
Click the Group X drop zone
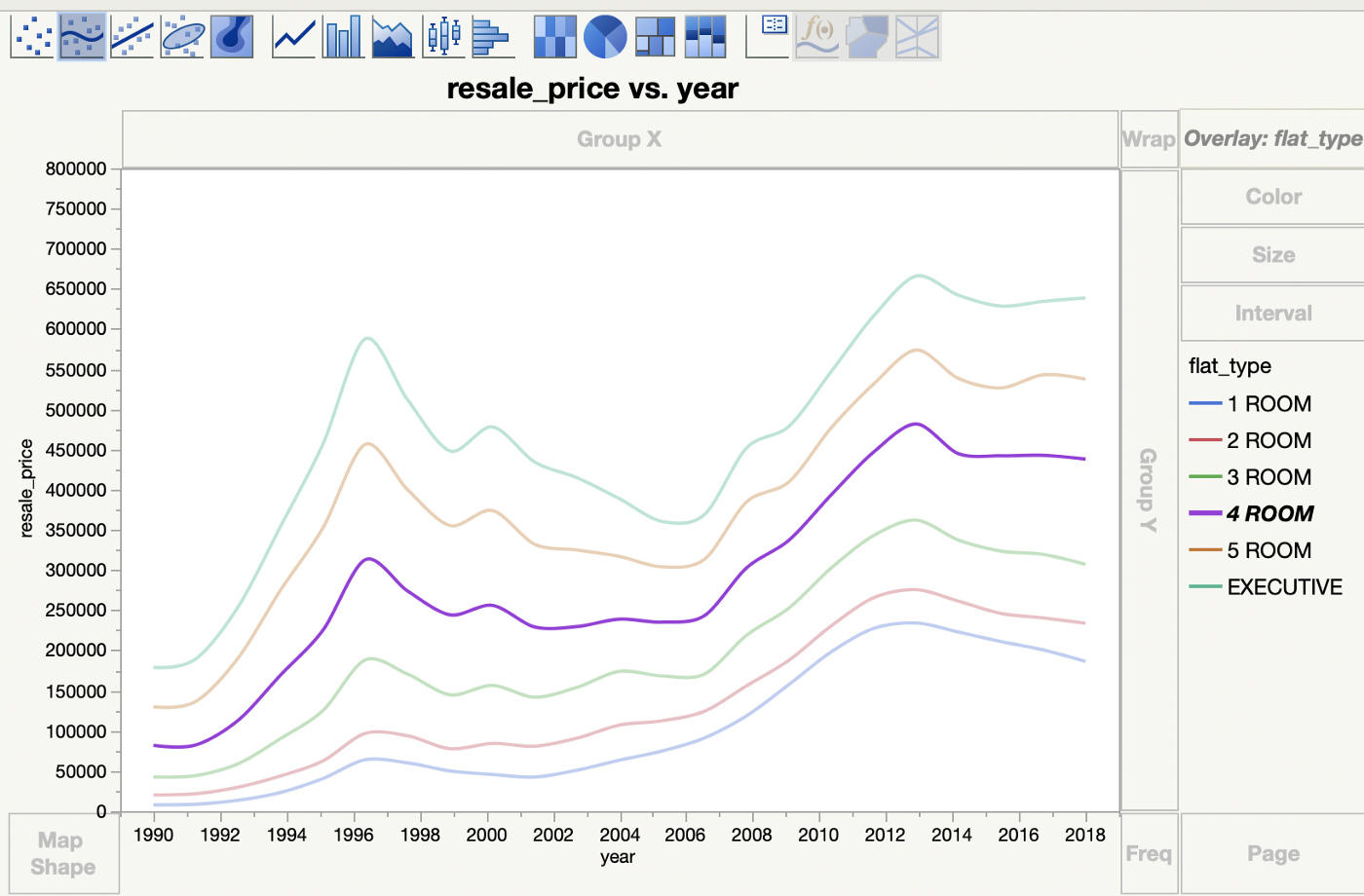click(620, 139)
